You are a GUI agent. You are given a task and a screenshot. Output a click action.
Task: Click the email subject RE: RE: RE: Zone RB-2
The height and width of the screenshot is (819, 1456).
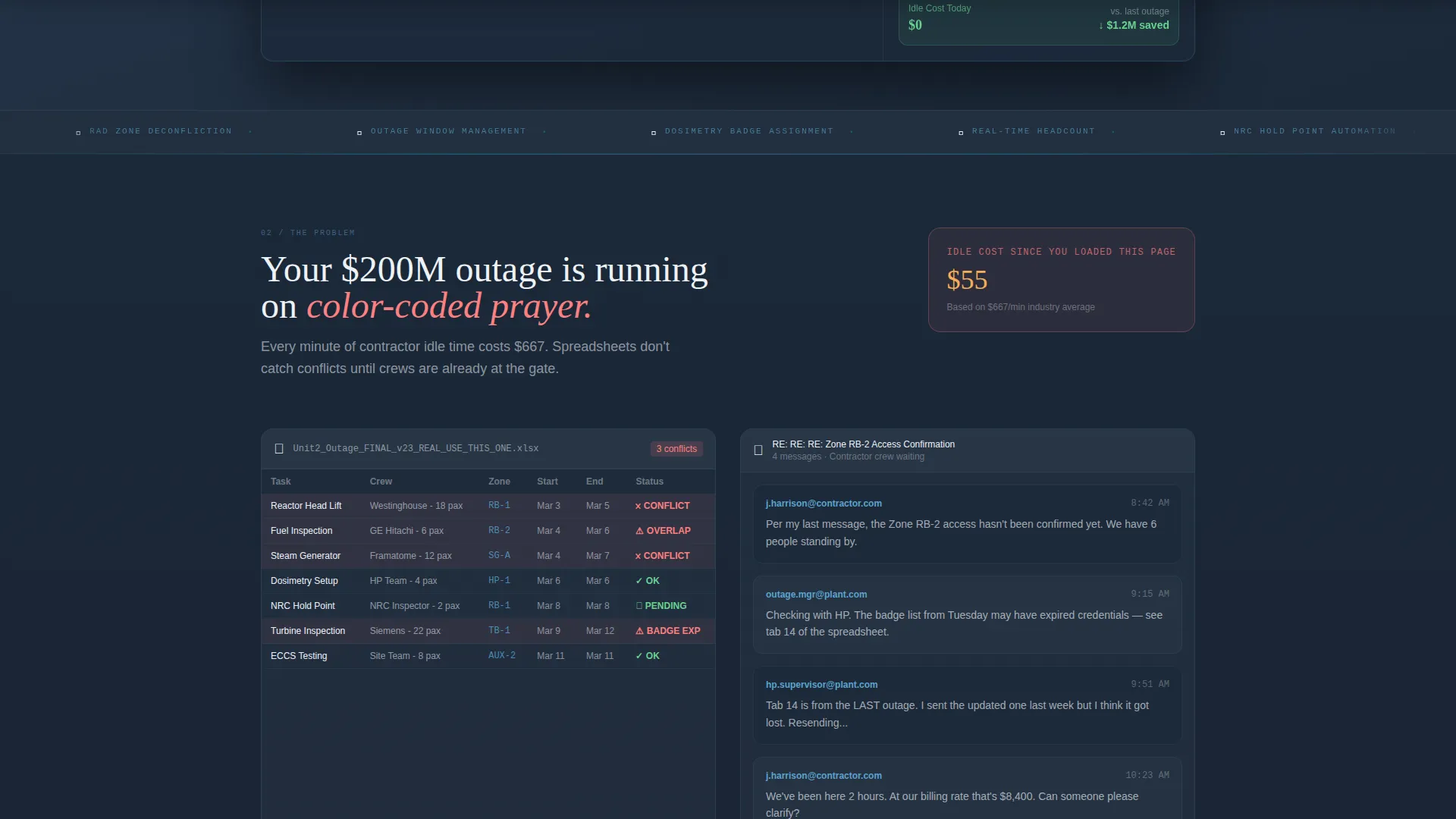(863, 444)
